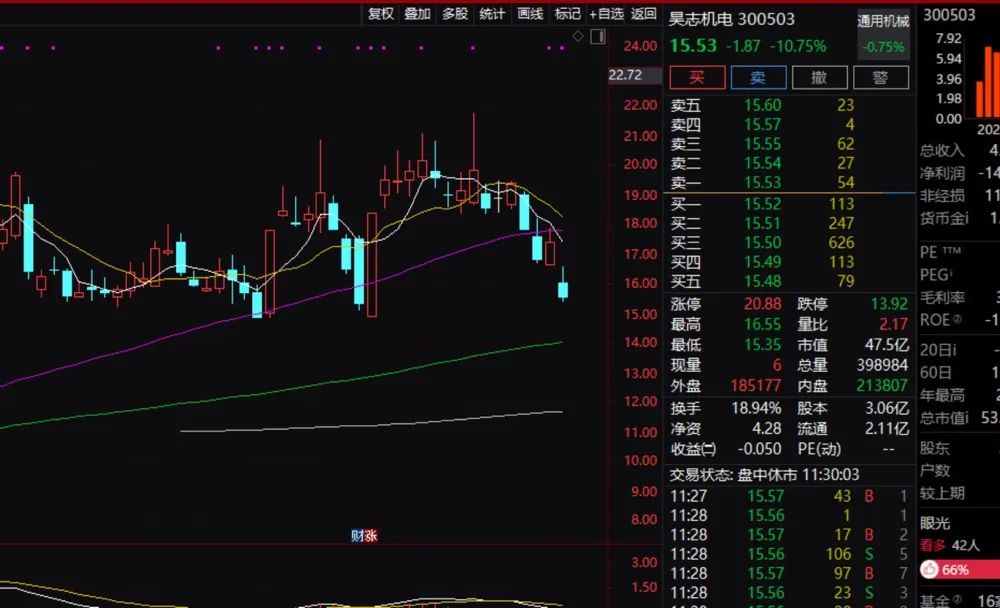Click the red 买 buy button
The height and width of the screenshot is (608, 1000).
click(x=697, y=78)
